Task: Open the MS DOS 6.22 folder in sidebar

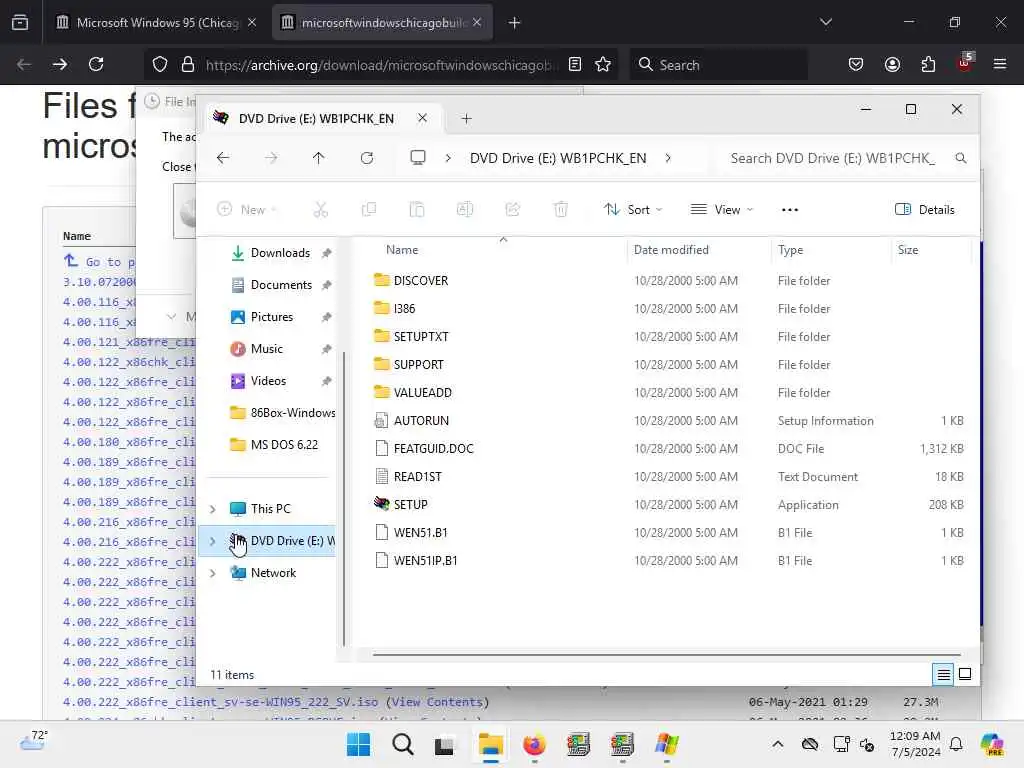Action: point(274,445)
